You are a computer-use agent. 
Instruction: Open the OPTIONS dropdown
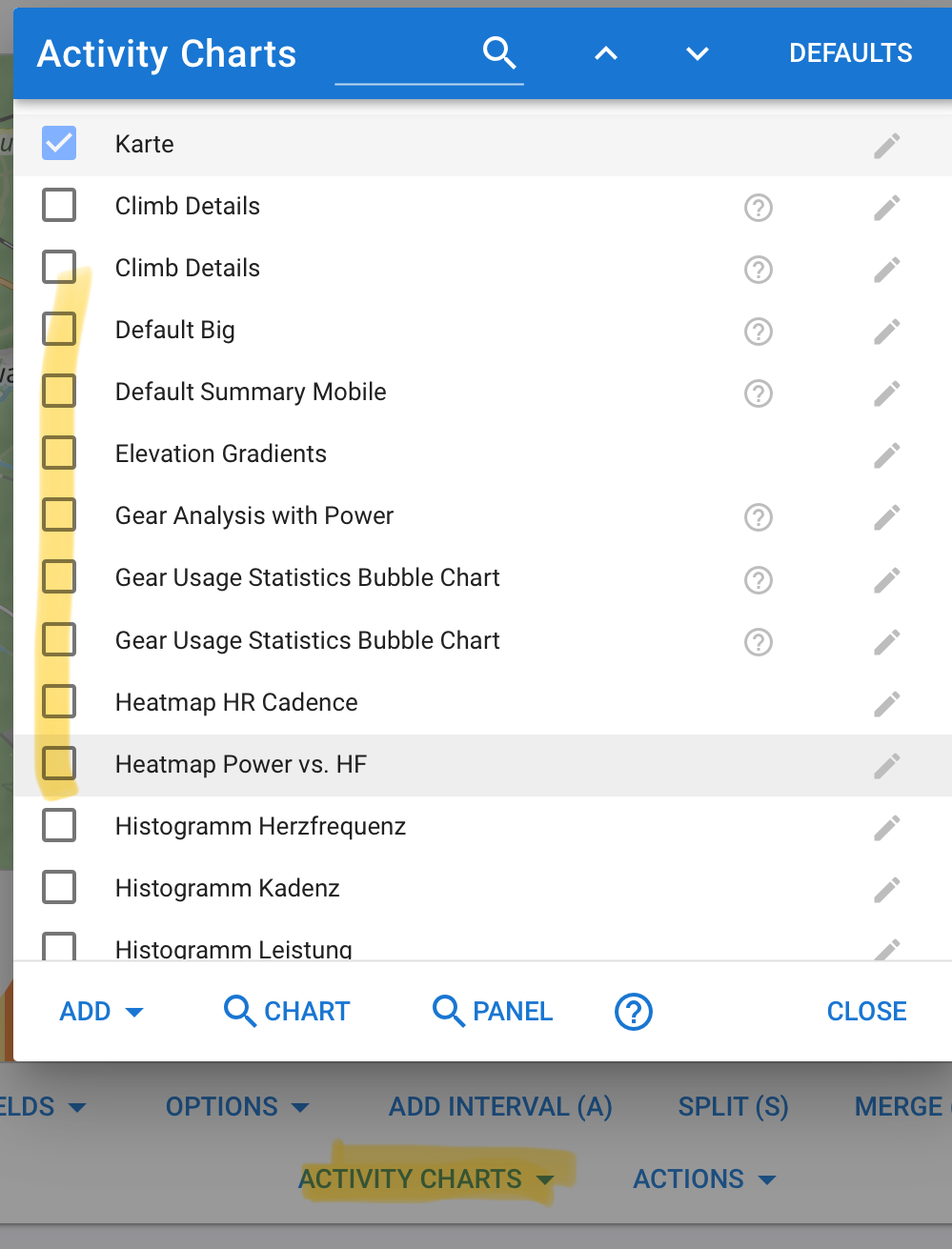point(237,1107)
